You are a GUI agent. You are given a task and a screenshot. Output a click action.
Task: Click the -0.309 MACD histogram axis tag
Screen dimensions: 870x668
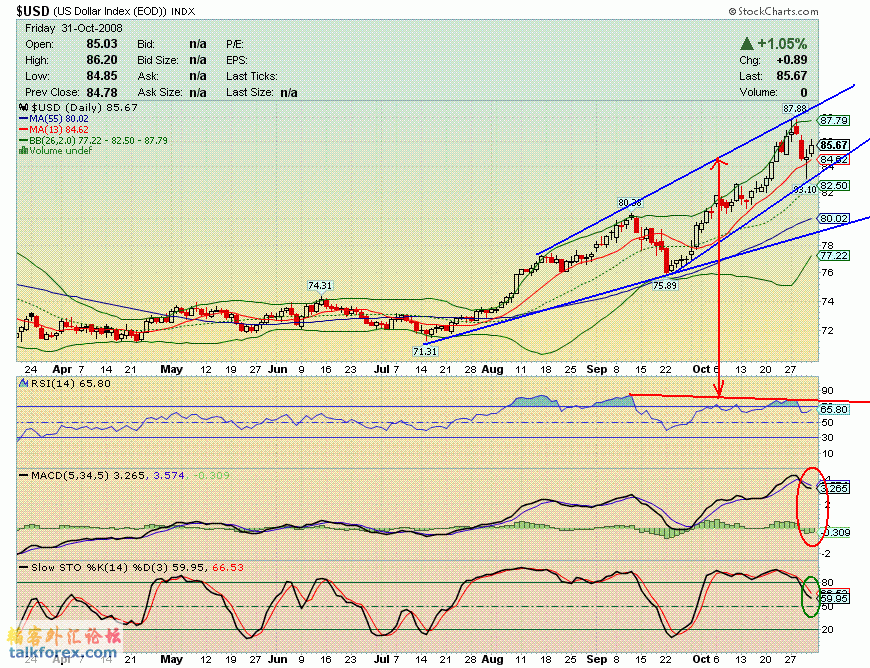(x=834, y=533)
